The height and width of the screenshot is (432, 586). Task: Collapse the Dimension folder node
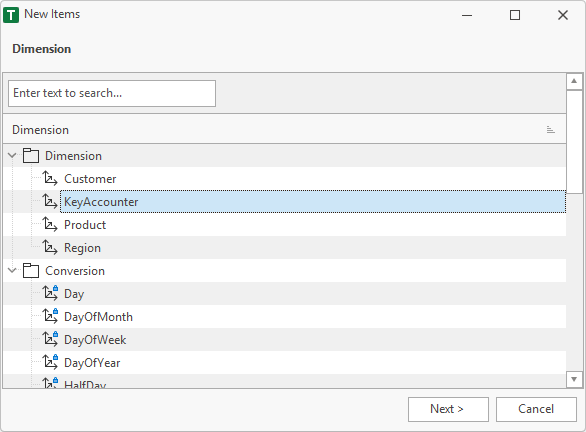(x=12, y=155)
